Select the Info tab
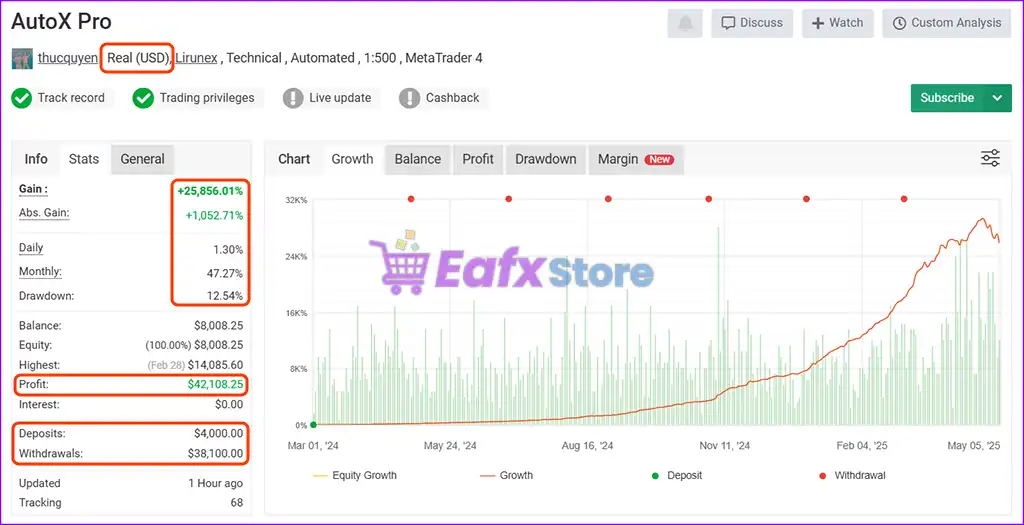The width and height of the screenshot is (1024, 525). (x=36, y=159)
